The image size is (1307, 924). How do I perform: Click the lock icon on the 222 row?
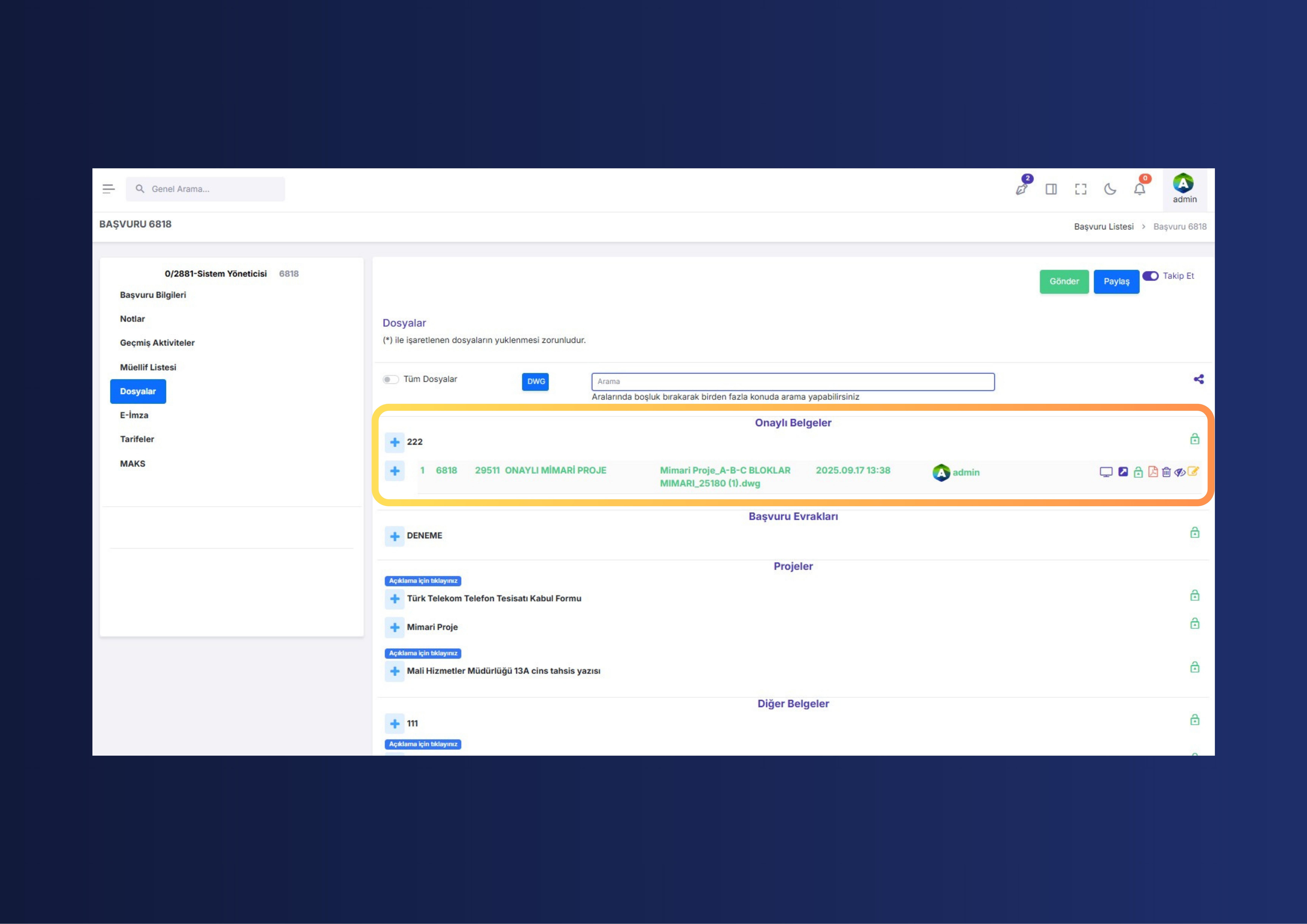pos(1195,439)
